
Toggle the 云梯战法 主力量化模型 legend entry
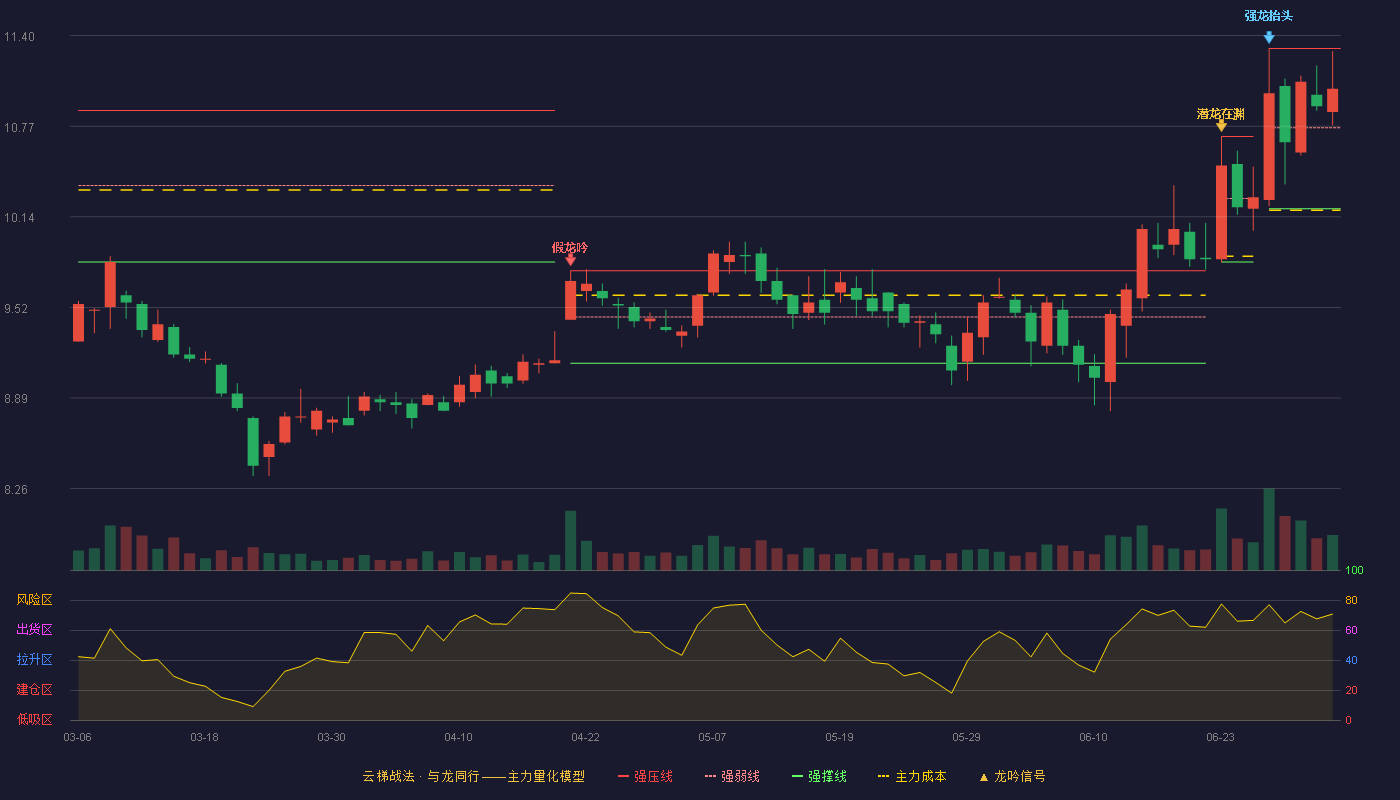[473, 776]
